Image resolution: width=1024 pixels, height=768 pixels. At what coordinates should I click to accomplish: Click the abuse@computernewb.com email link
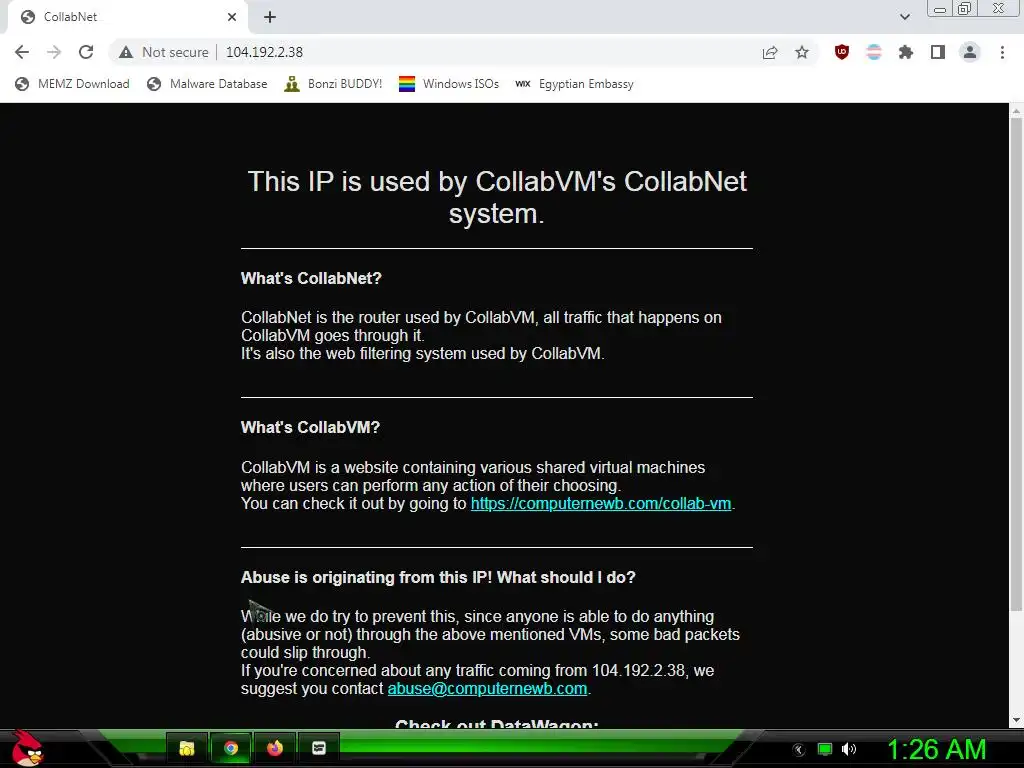[x=487, y=688]
